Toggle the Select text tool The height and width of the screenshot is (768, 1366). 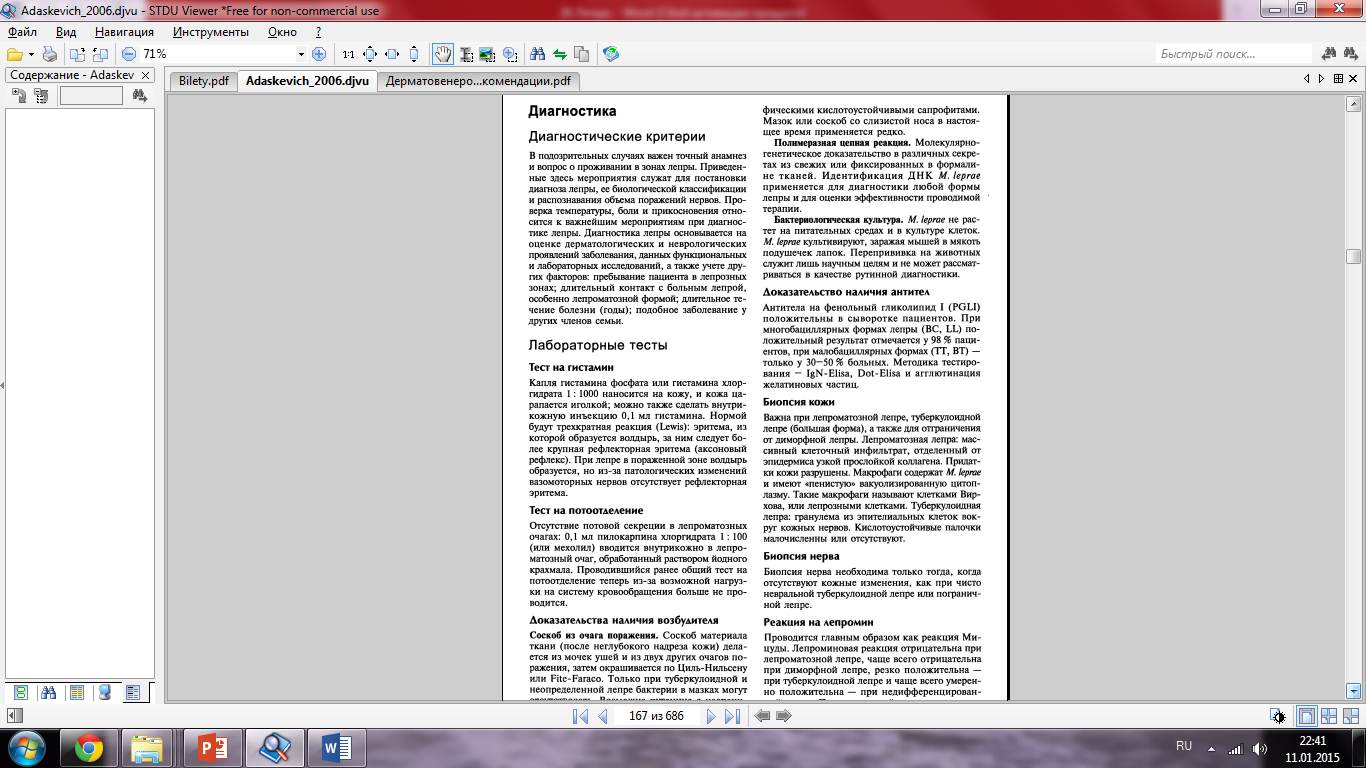coord(465,54)
